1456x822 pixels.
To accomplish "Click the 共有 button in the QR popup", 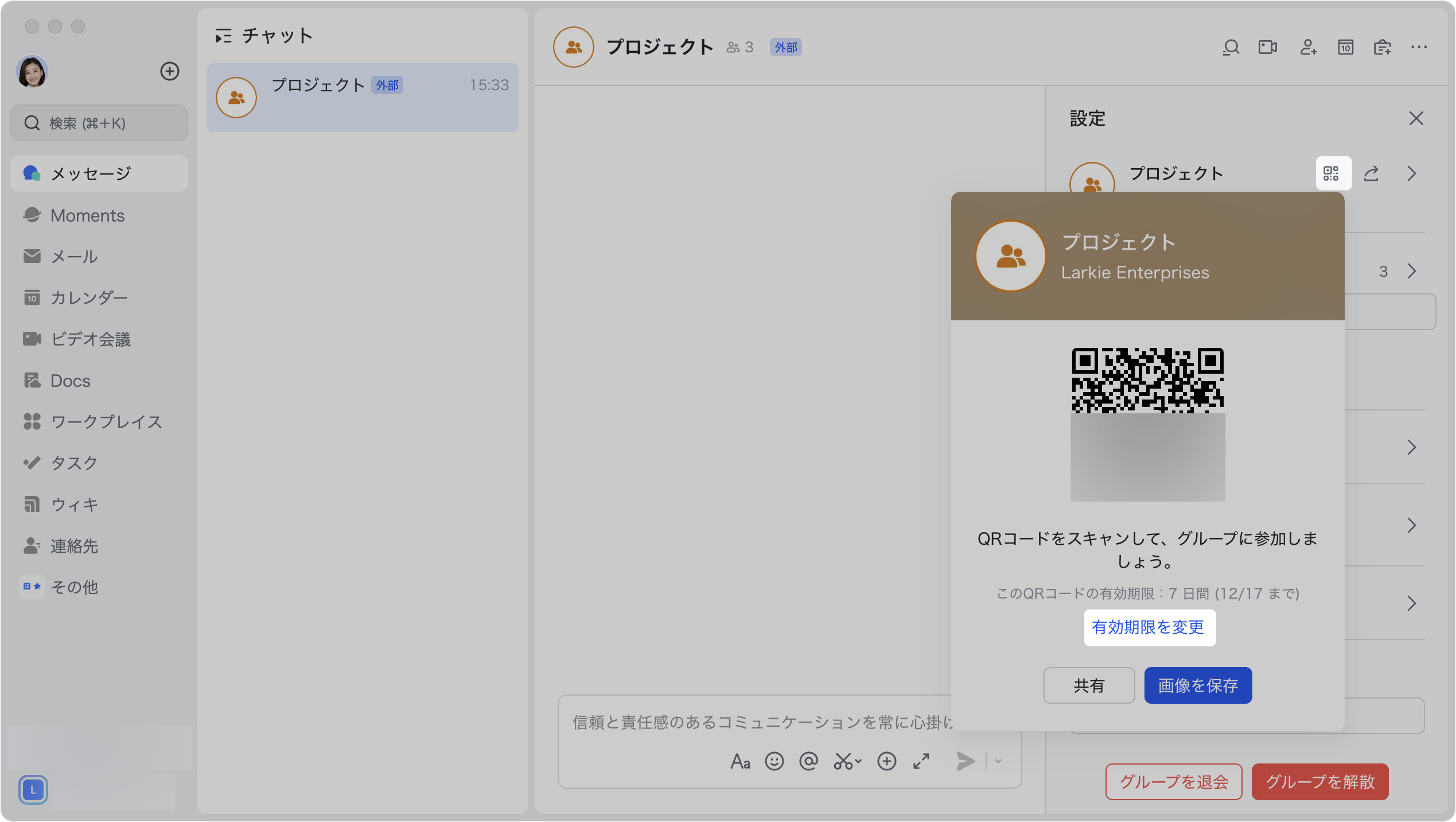I will click(x=1089, y=685).
